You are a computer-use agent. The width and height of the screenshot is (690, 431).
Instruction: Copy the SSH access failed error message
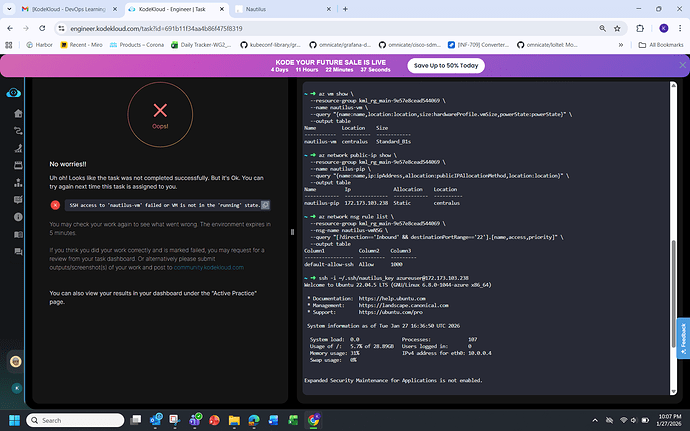pyautogui.click(x=265, y=205)
